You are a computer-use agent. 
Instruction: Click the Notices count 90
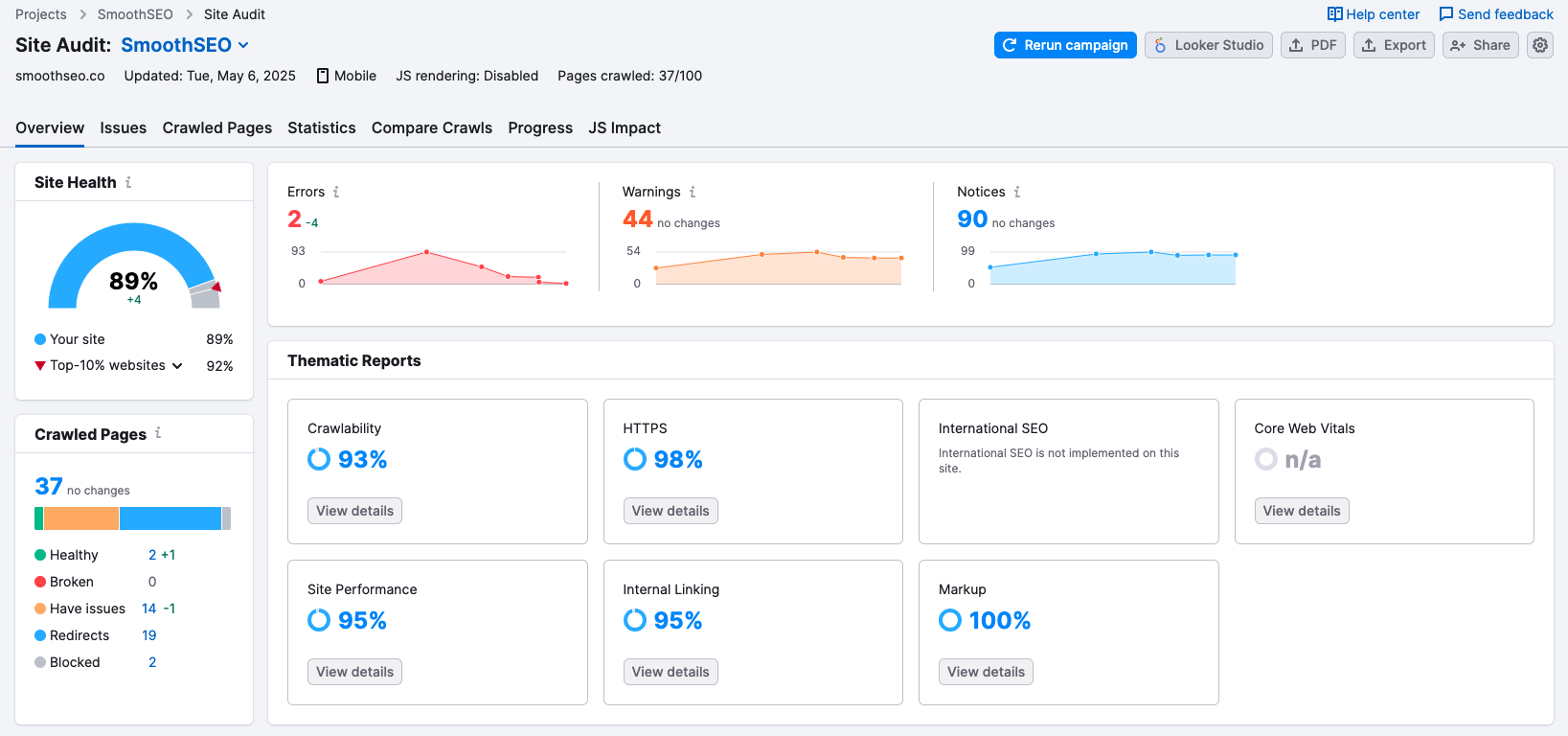click(x=972, y=219)
